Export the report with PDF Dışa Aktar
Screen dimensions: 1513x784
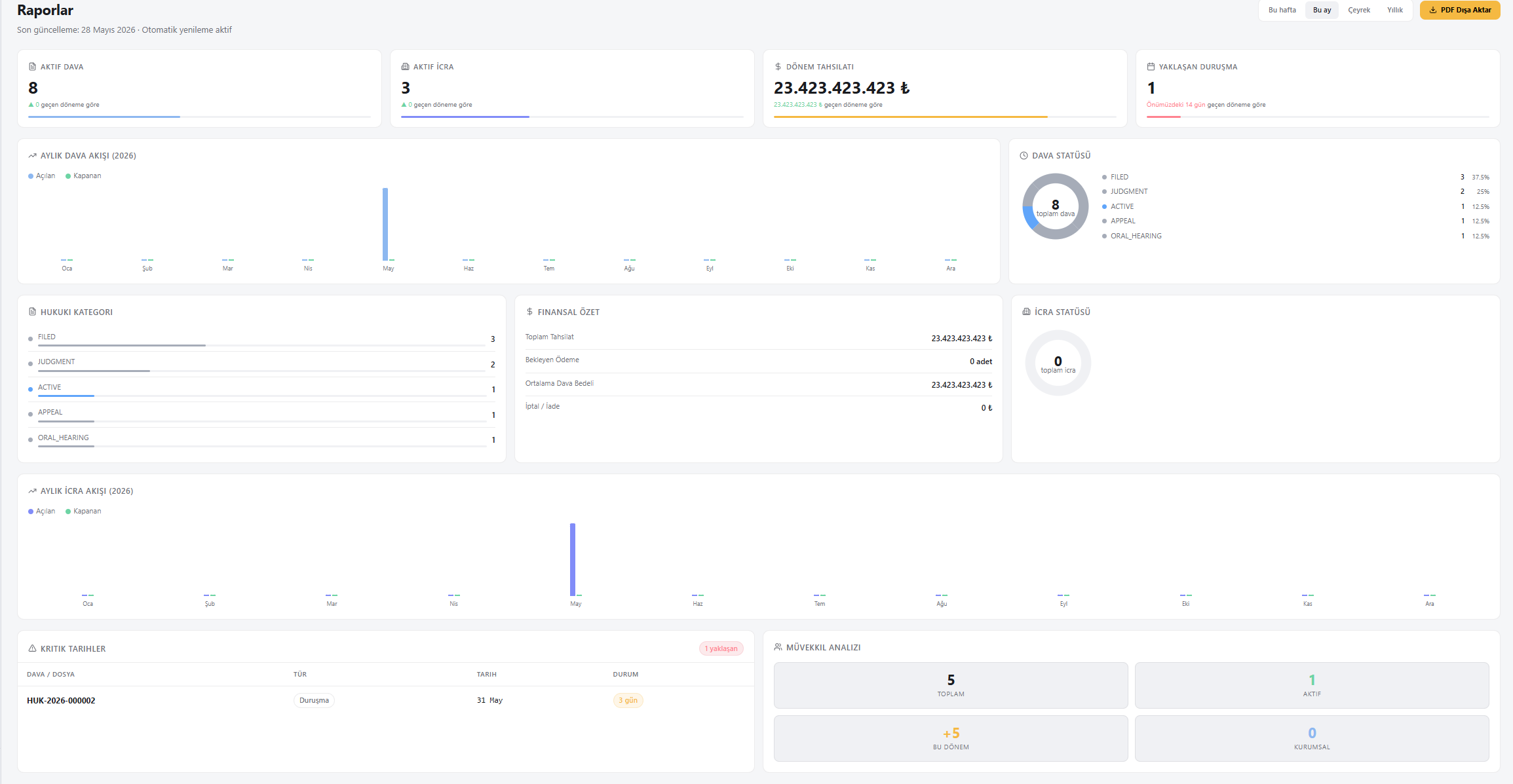coord(1460,10)
